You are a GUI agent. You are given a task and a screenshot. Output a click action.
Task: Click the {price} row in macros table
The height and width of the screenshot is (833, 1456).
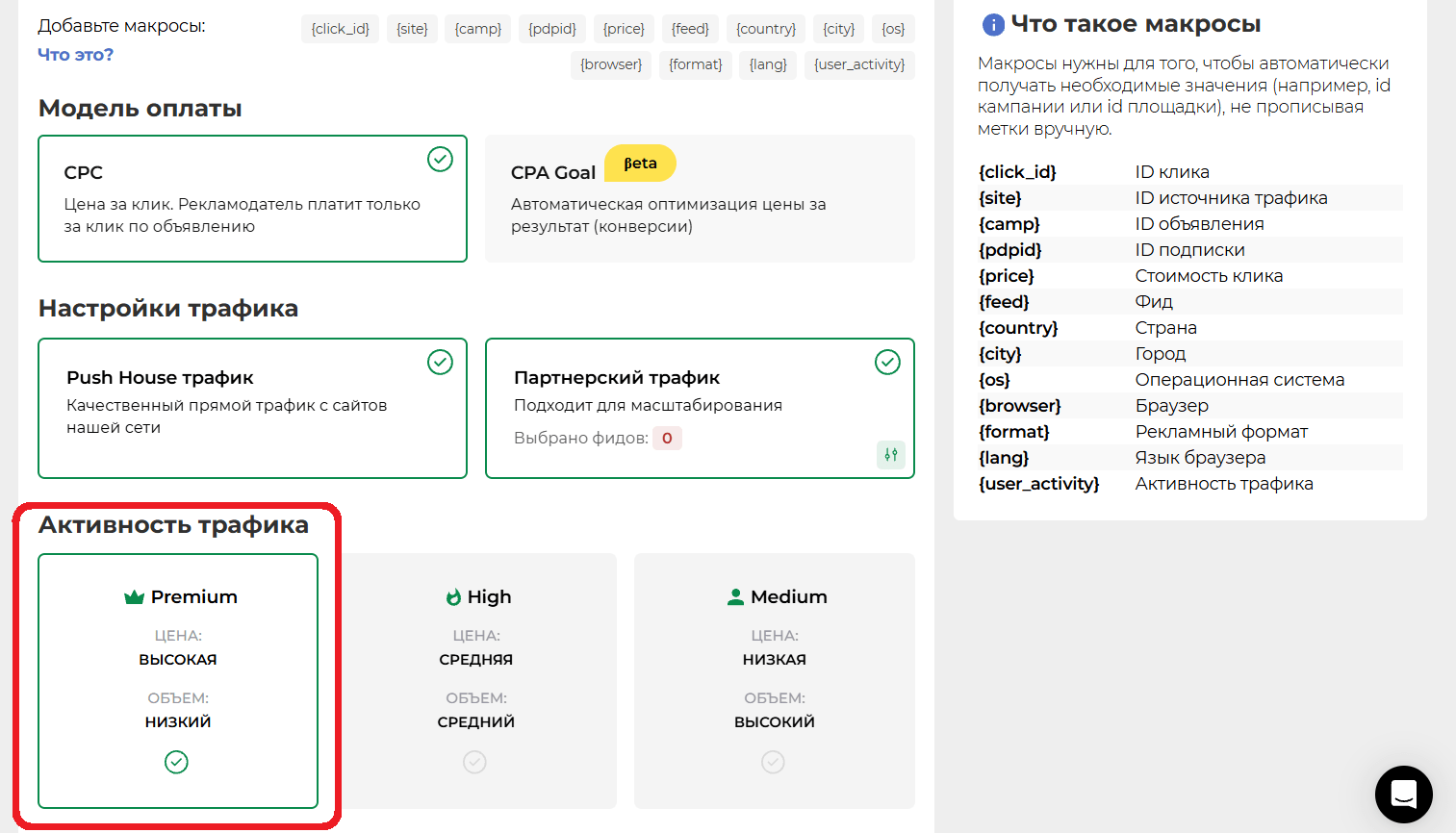click(1190, 276)
